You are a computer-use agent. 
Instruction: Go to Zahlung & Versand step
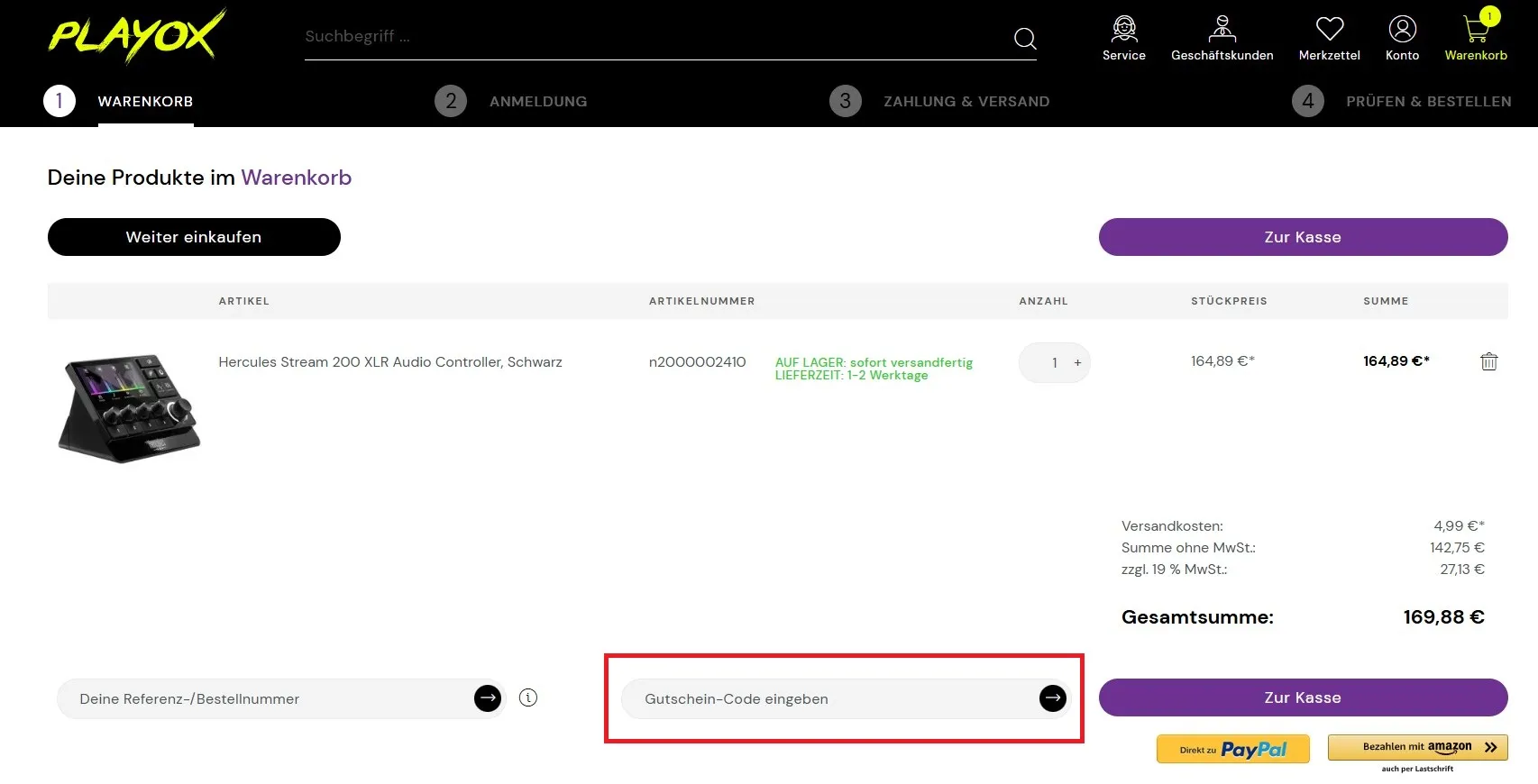click(x=966, y=102)
